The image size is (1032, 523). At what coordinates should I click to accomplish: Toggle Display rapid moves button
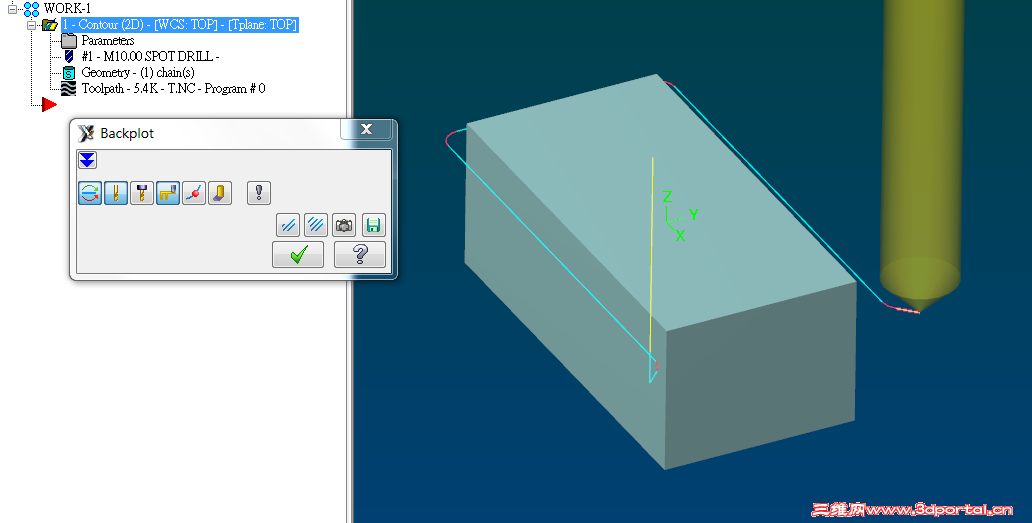click(x=168, y=193)
